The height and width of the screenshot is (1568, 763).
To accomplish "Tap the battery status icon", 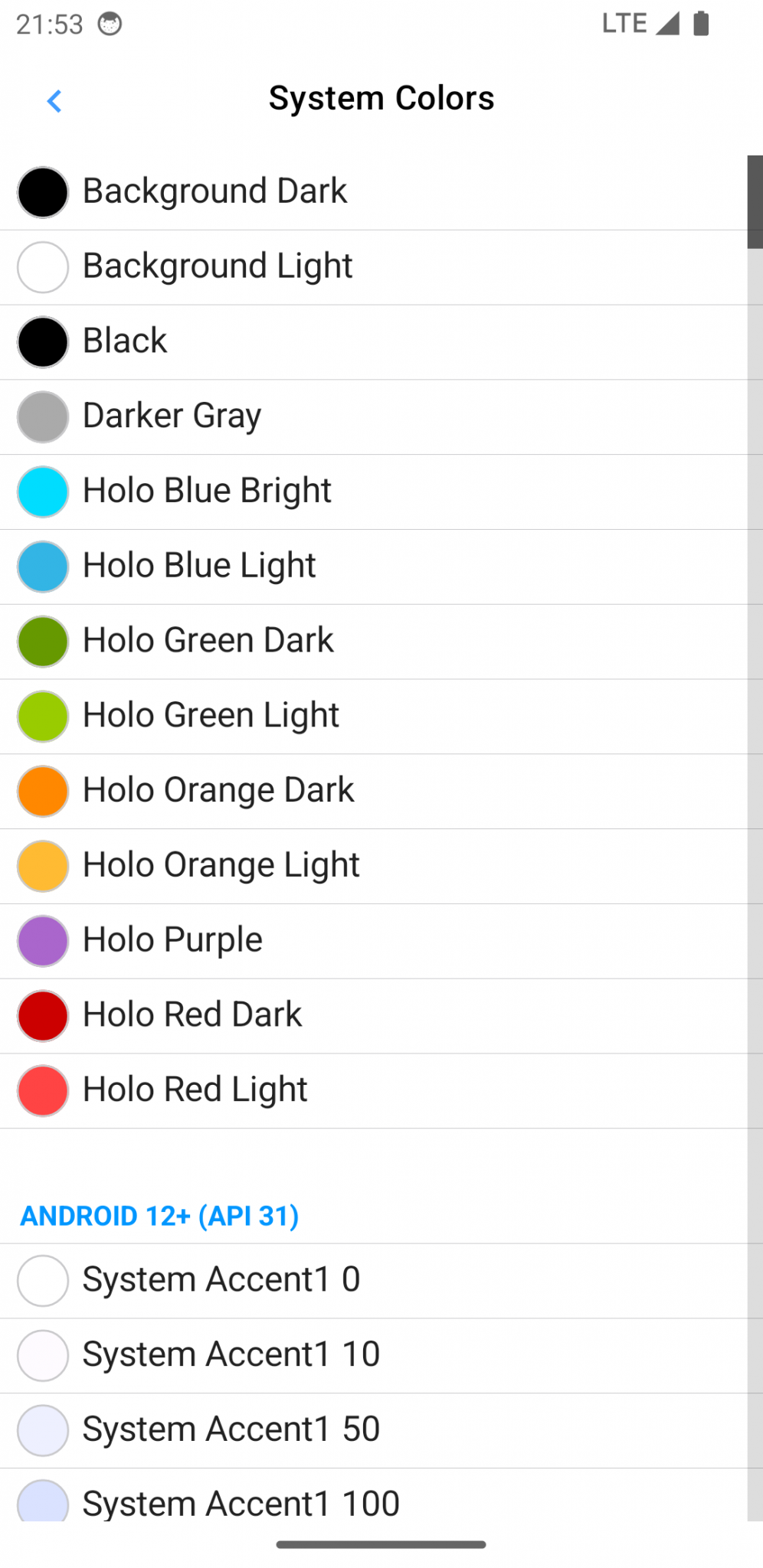I will [x=701, y=23].
